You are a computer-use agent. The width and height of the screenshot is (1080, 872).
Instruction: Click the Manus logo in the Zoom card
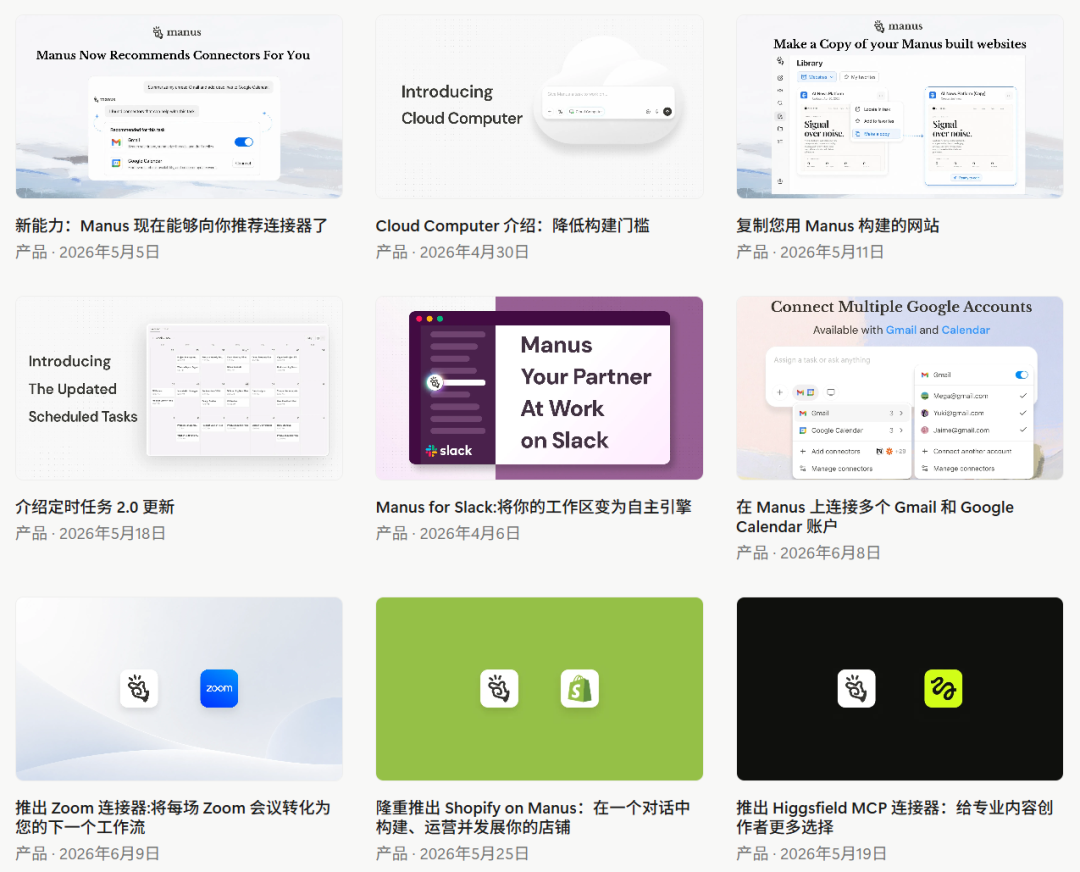(138, 688)
